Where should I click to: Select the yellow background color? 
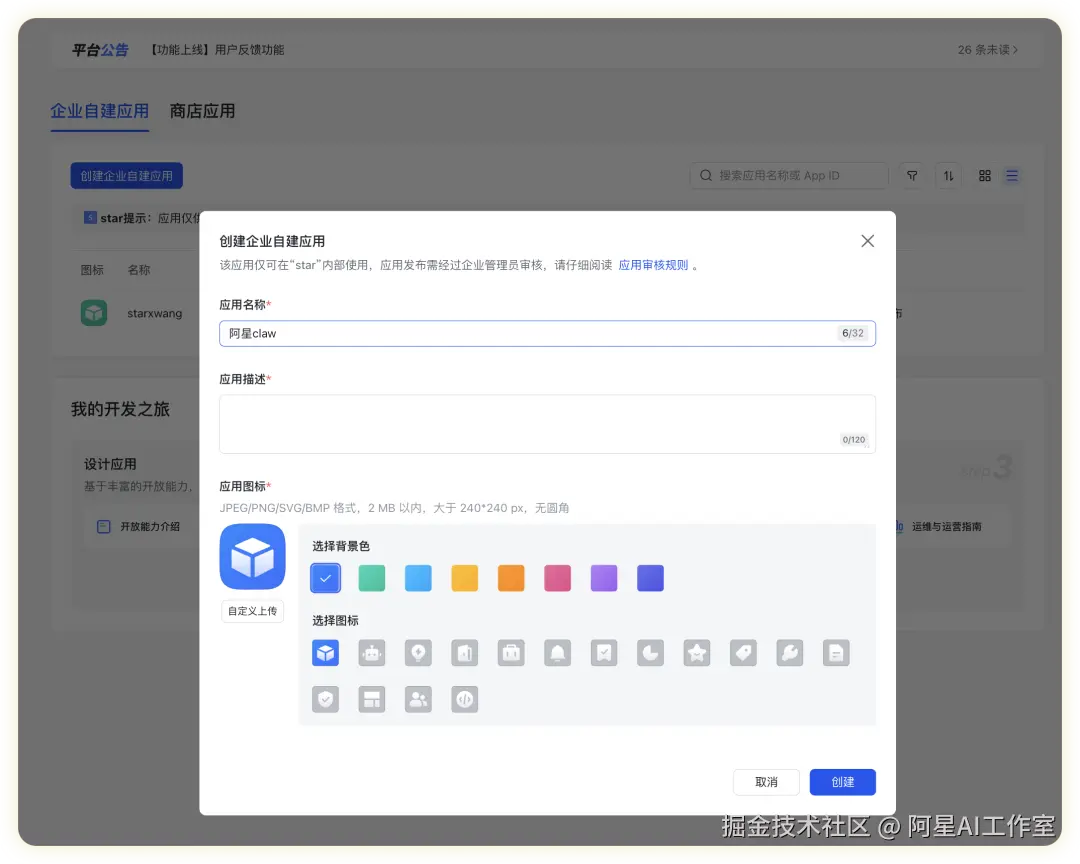coord(465,578)
